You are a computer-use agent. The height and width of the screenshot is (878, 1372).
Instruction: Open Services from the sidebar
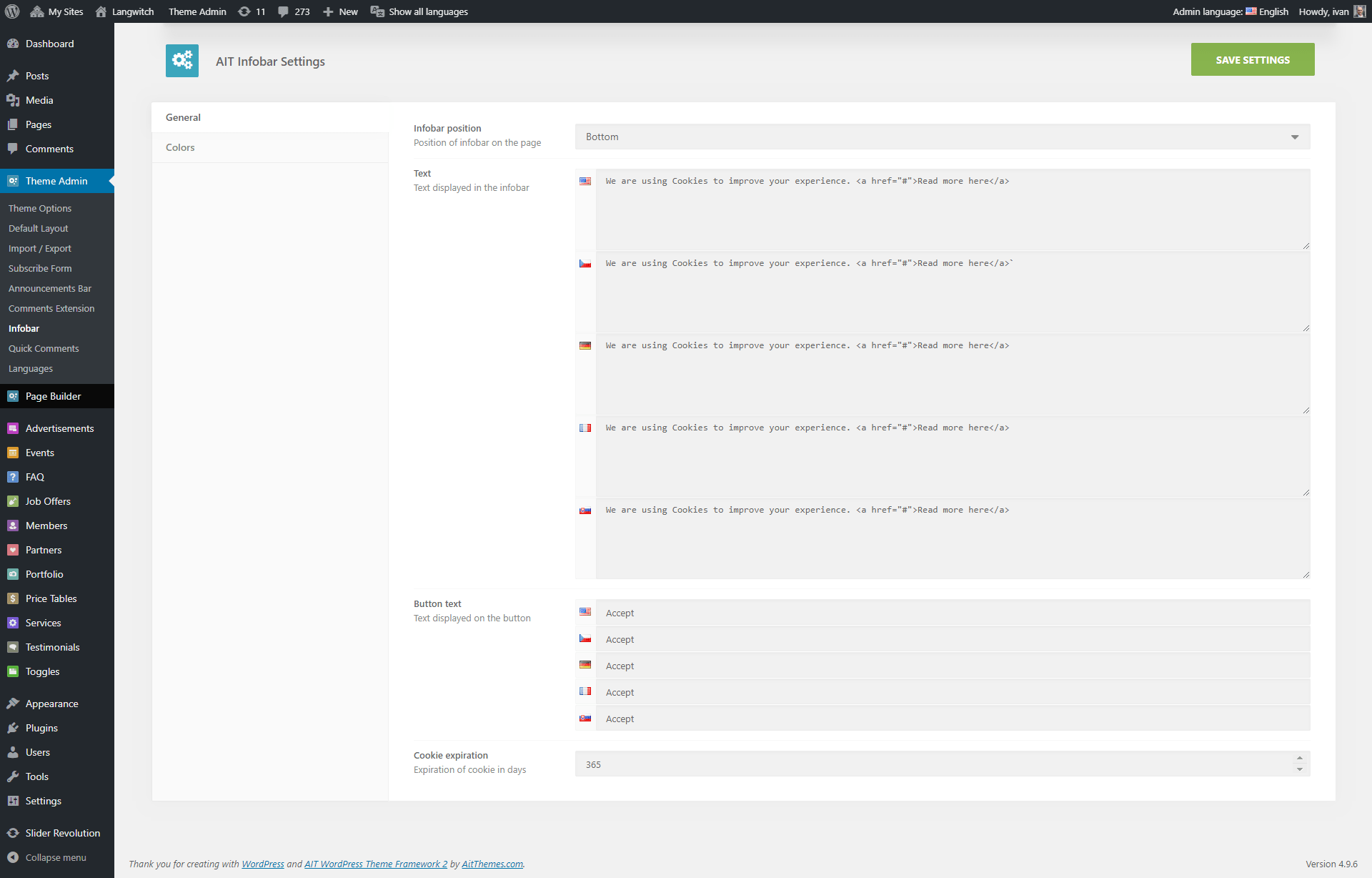coord(57,623)
